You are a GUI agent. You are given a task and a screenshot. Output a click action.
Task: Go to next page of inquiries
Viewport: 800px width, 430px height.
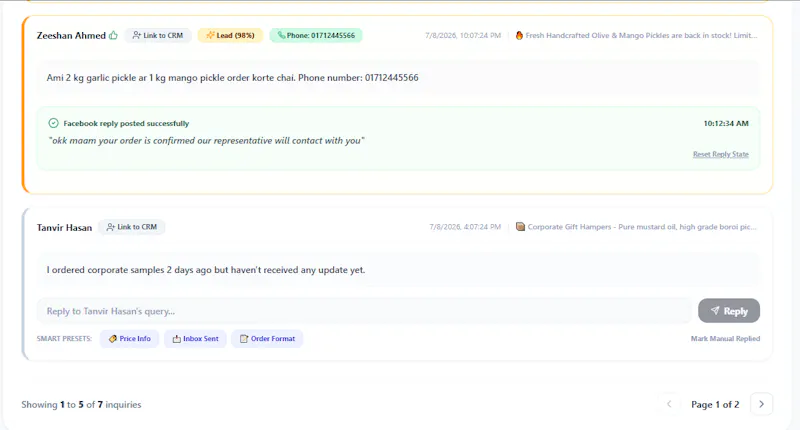[x=761, y=404]
